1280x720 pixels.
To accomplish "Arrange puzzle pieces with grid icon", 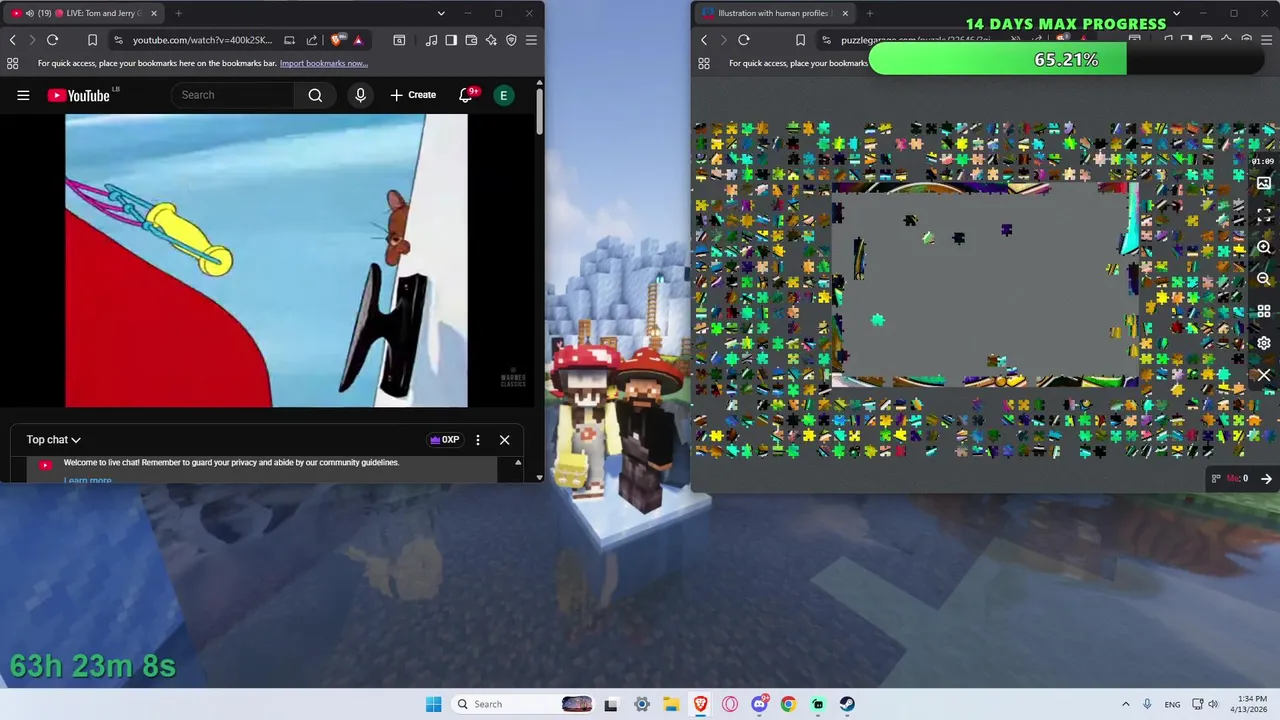I will [1264, 311].
